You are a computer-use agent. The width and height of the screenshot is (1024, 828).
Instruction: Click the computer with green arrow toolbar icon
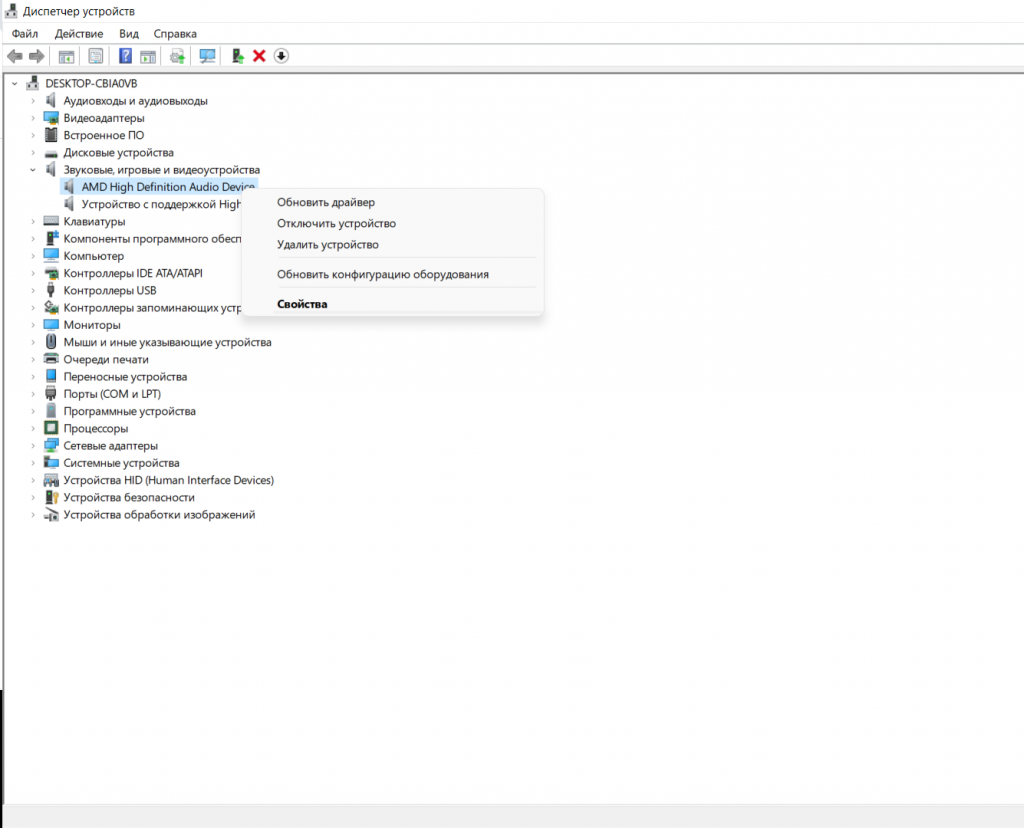pos(238,56)
